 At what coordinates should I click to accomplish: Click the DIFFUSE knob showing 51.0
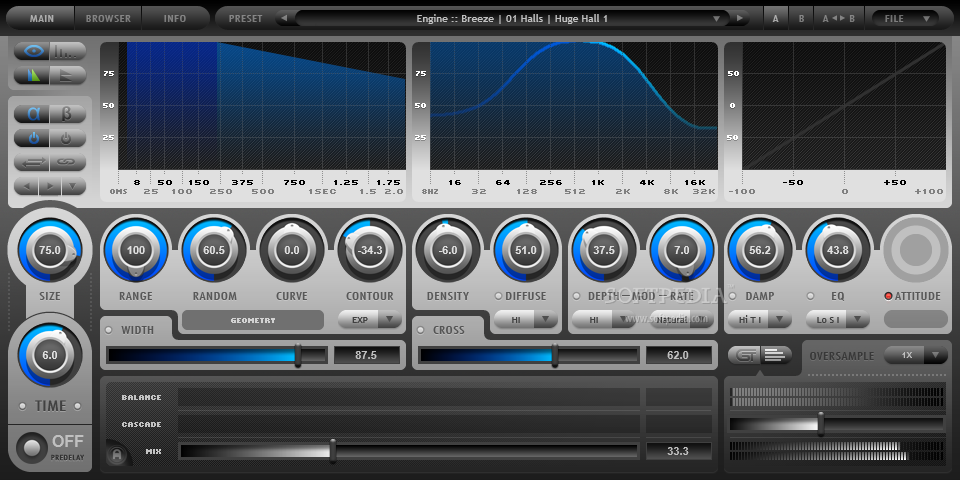click(x=526, y=250)
